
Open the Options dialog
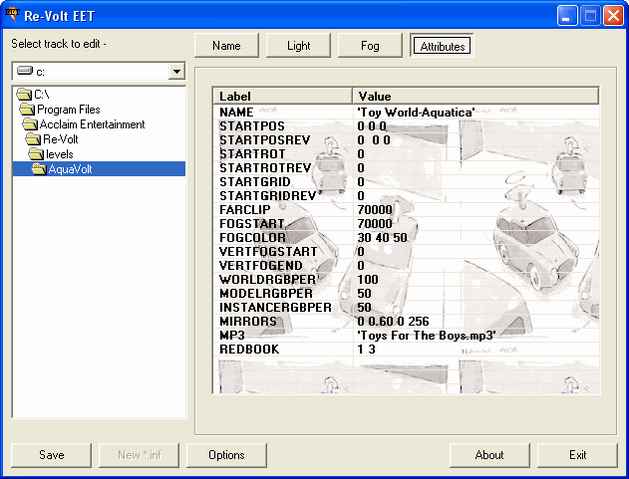point(226,455)
